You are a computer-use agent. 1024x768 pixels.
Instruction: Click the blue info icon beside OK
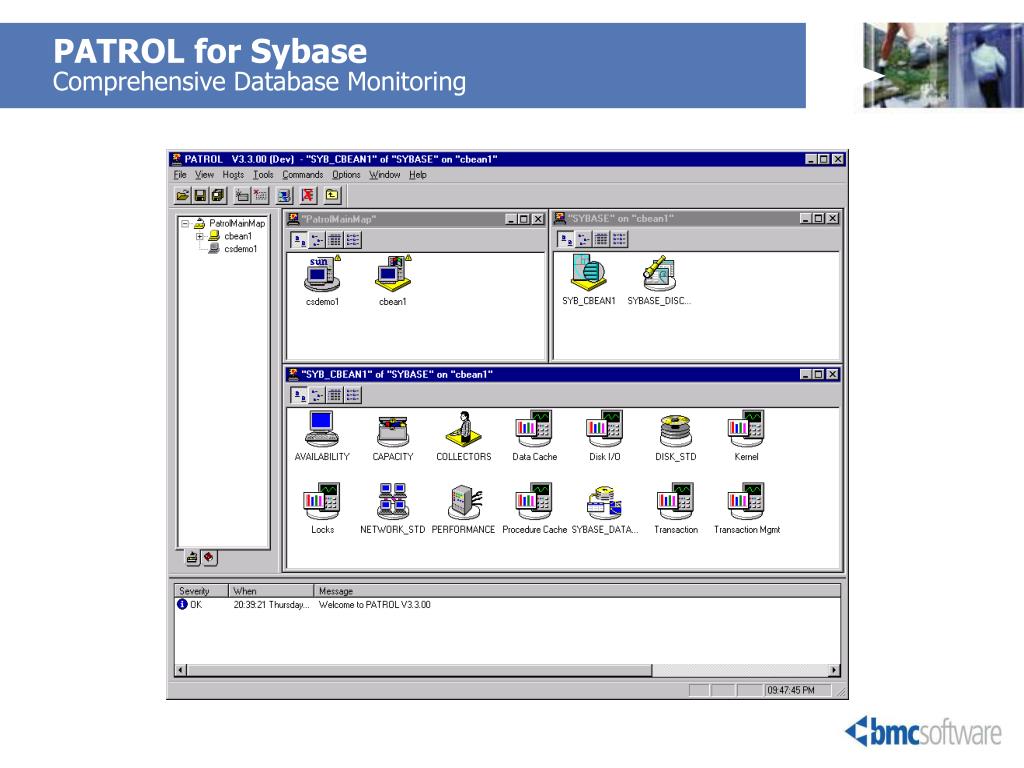pos(182,605)
